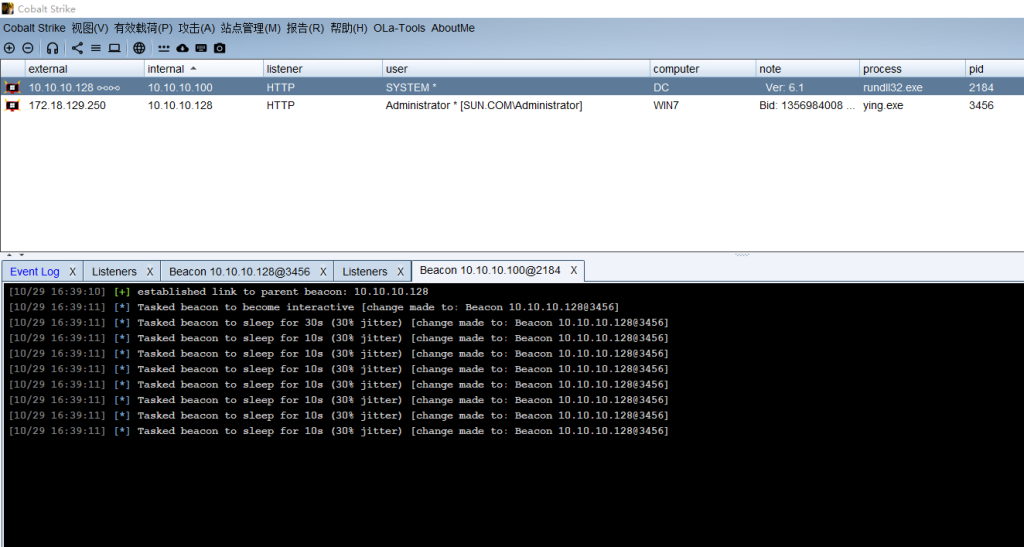
Task: Sort by the note column header
Action: (807, 69)
